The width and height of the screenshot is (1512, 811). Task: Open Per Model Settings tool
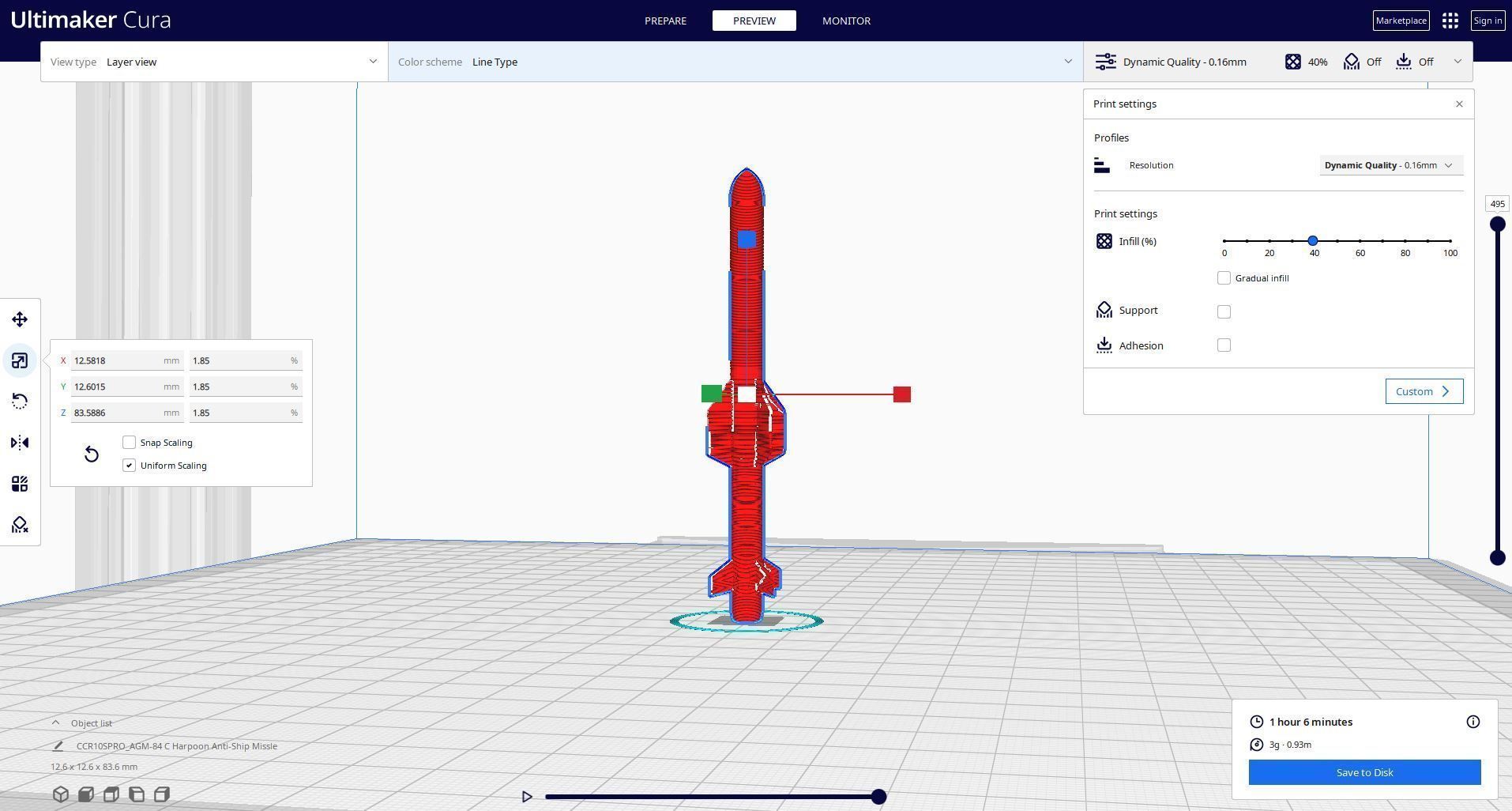click(20, 484)
